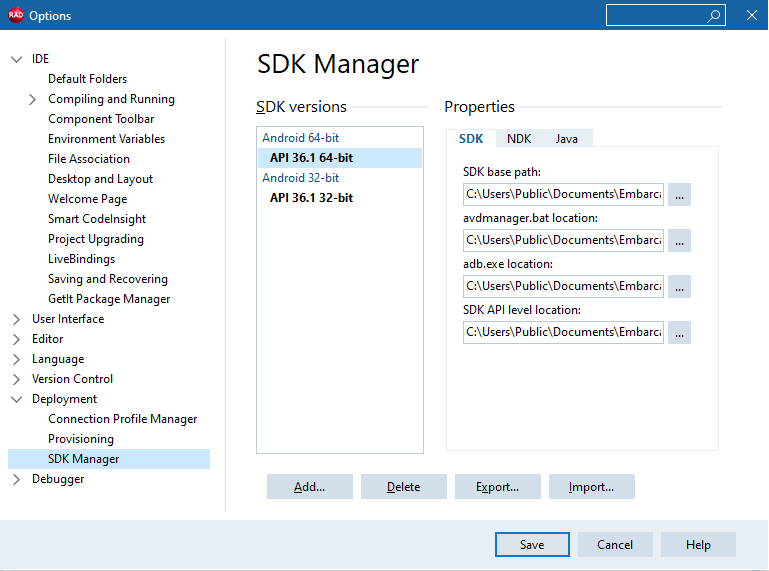Browse for avdmanager.bat location
Viewport: 769px width, 571px height.
[x=679, y=240]
